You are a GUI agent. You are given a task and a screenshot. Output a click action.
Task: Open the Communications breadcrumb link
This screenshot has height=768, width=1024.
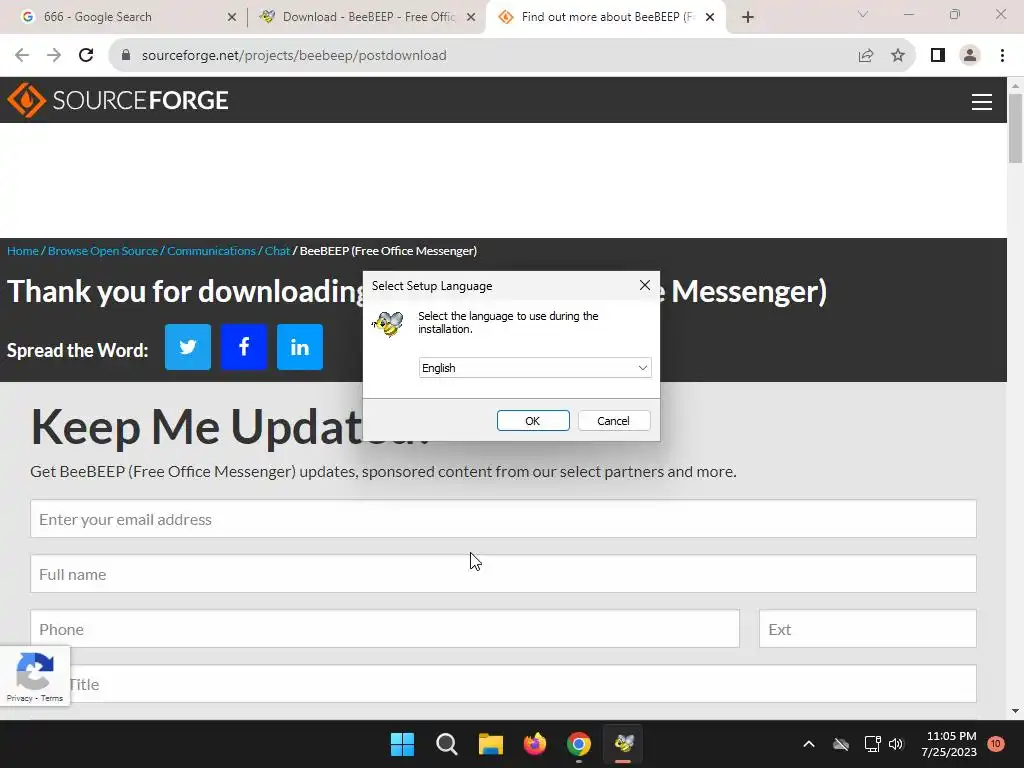click(211, 251)
